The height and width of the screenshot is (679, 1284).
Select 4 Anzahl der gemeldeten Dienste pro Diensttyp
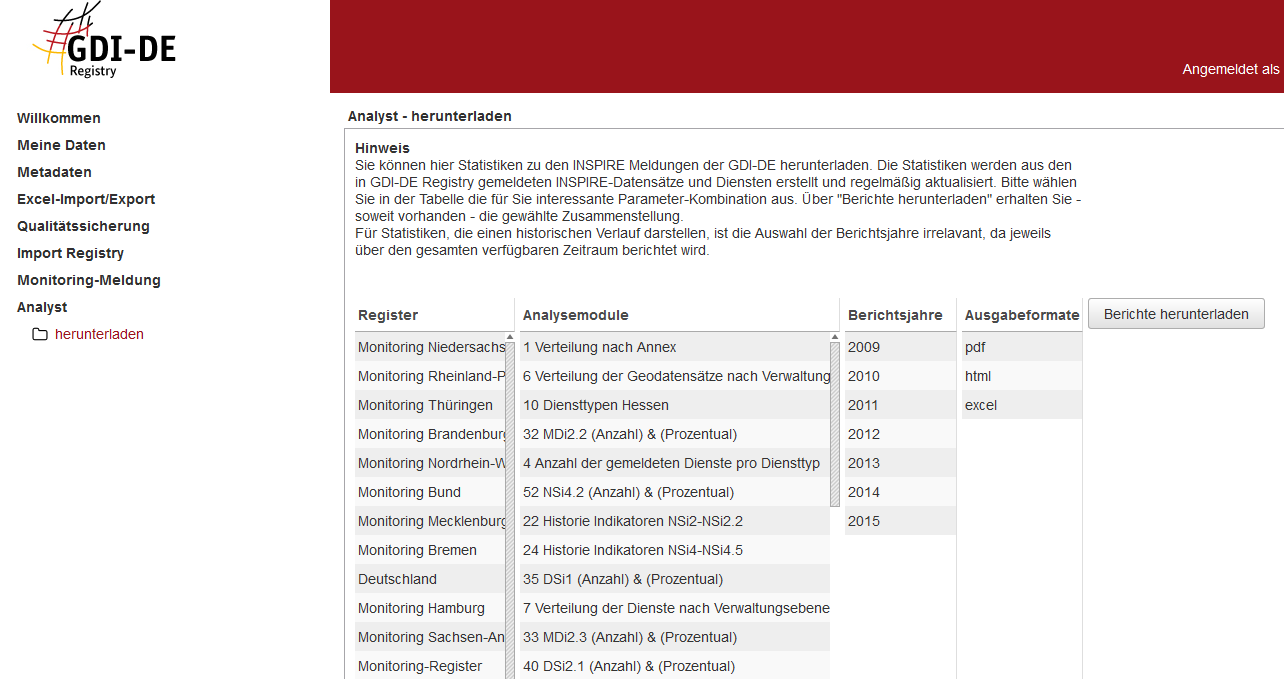pyautogui.click(x=675, y=463)
